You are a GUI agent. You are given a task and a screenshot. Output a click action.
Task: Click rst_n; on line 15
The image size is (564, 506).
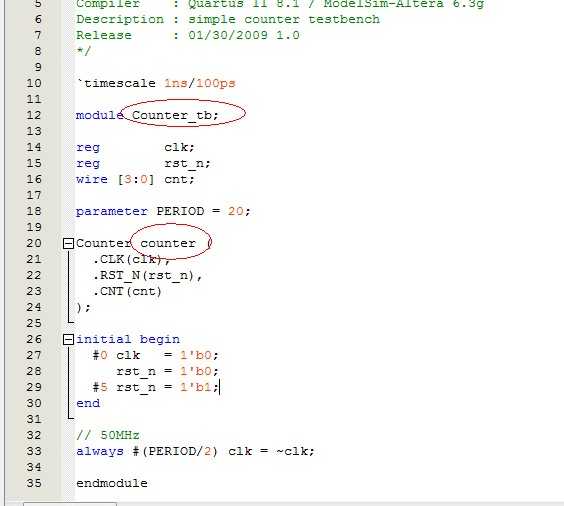click(x=187, y=163)
